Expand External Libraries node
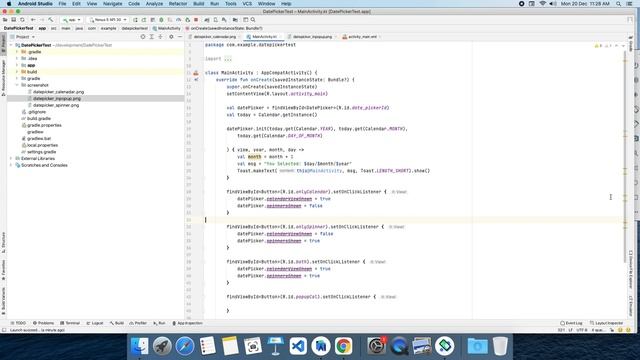The width and height of the screenshot is (640, 360). (11, 158)
